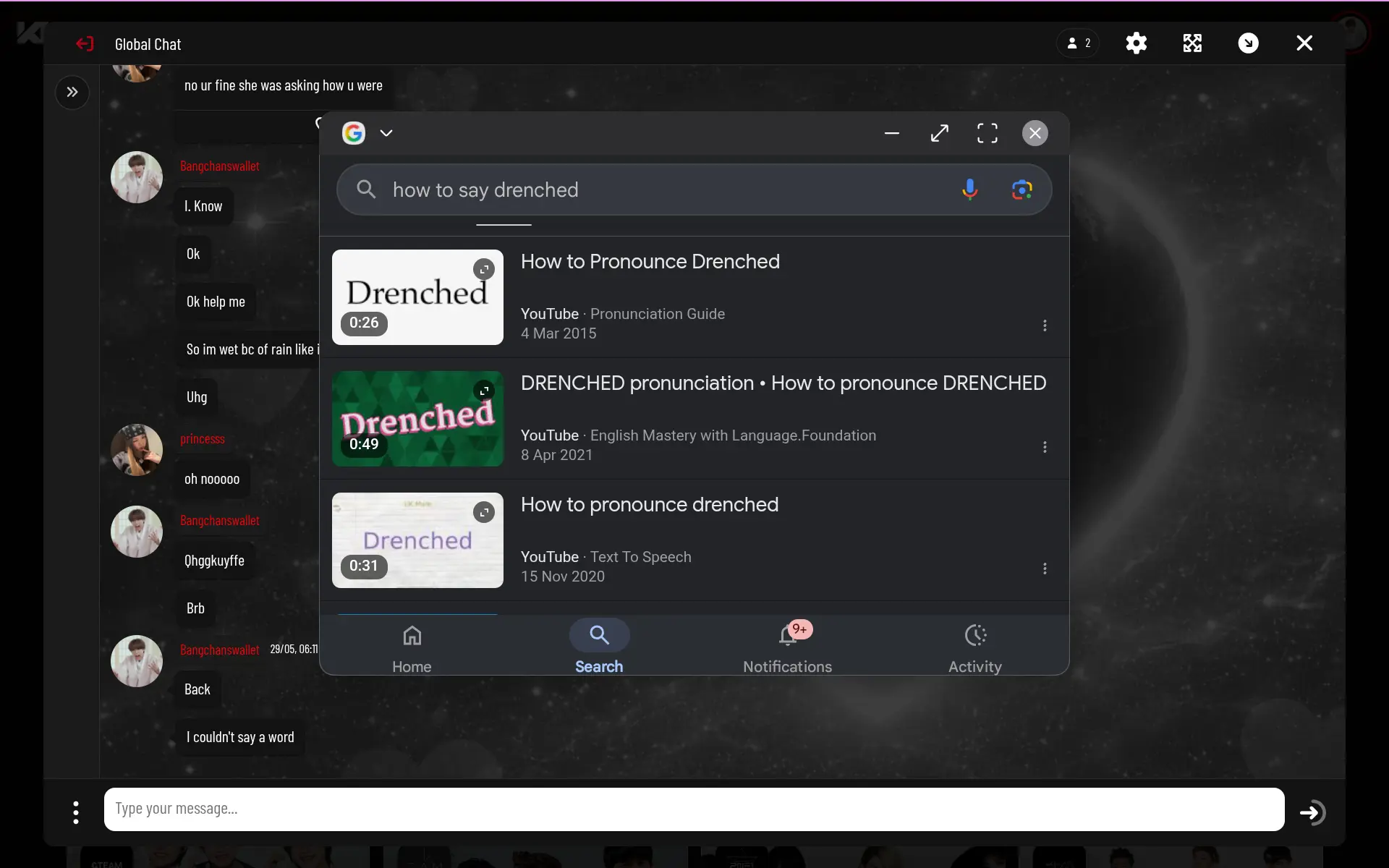The image size is (1389, 868).
Task: Click the magnifier icon in search box
Action: (x=366, y=190)
